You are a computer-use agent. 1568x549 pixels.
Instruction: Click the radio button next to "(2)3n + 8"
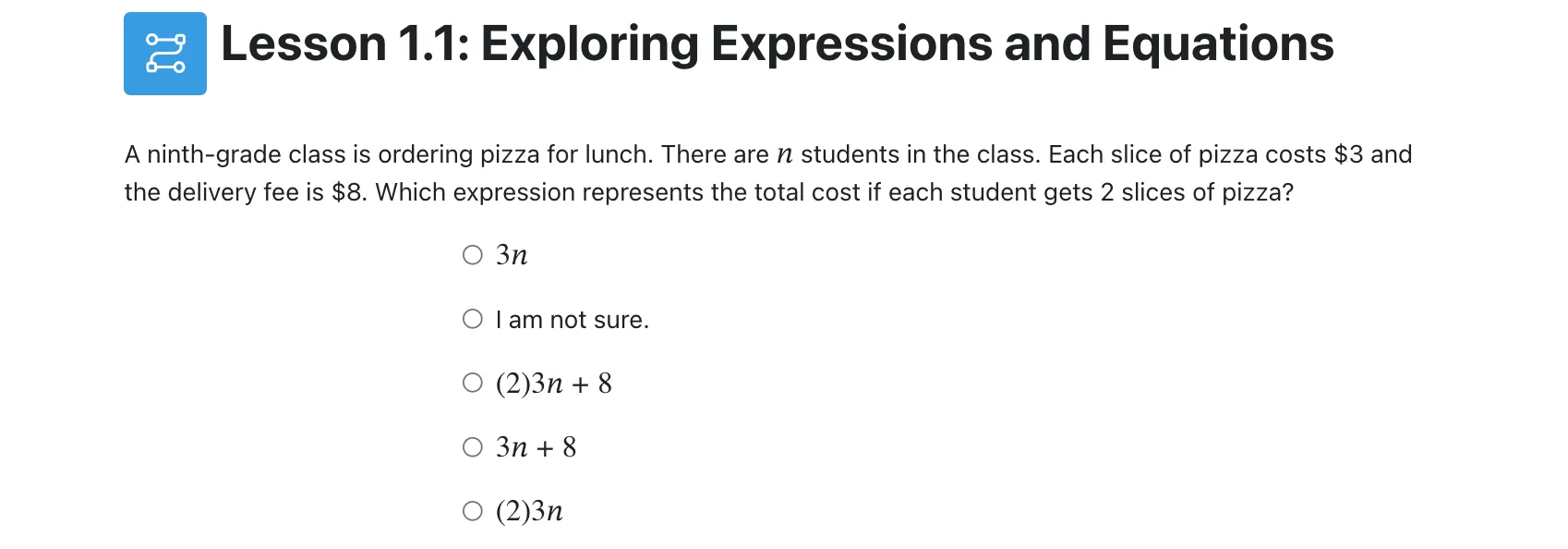click(472, 382)
